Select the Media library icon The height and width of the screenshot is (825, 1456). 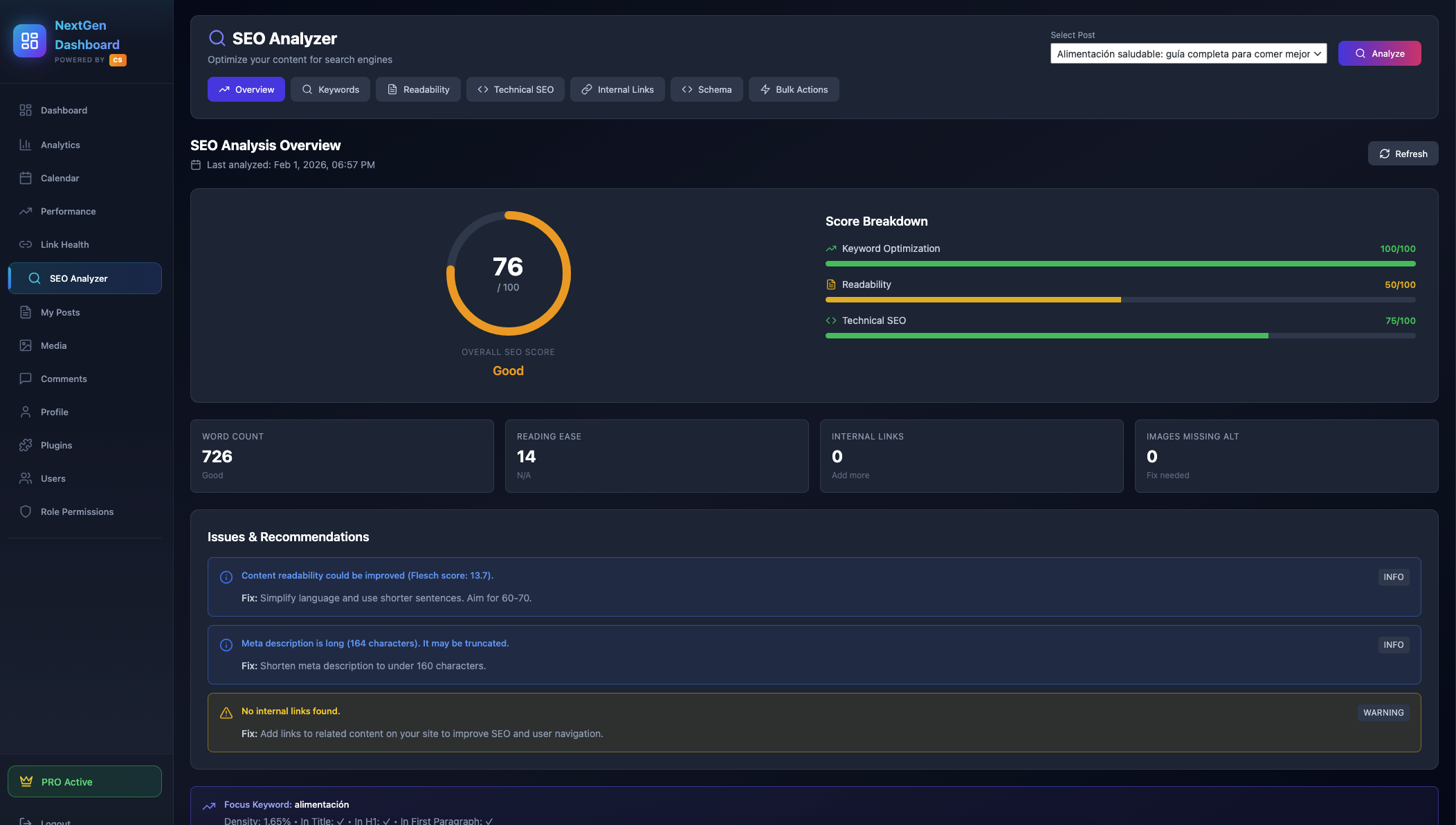26,345
